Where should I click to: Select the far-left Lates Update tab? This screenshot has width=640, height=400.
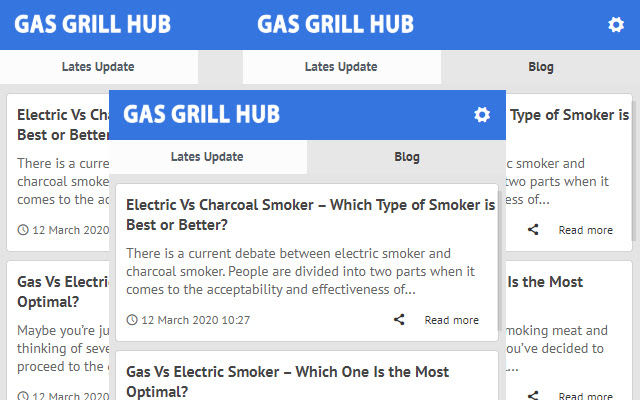(98, 67)
